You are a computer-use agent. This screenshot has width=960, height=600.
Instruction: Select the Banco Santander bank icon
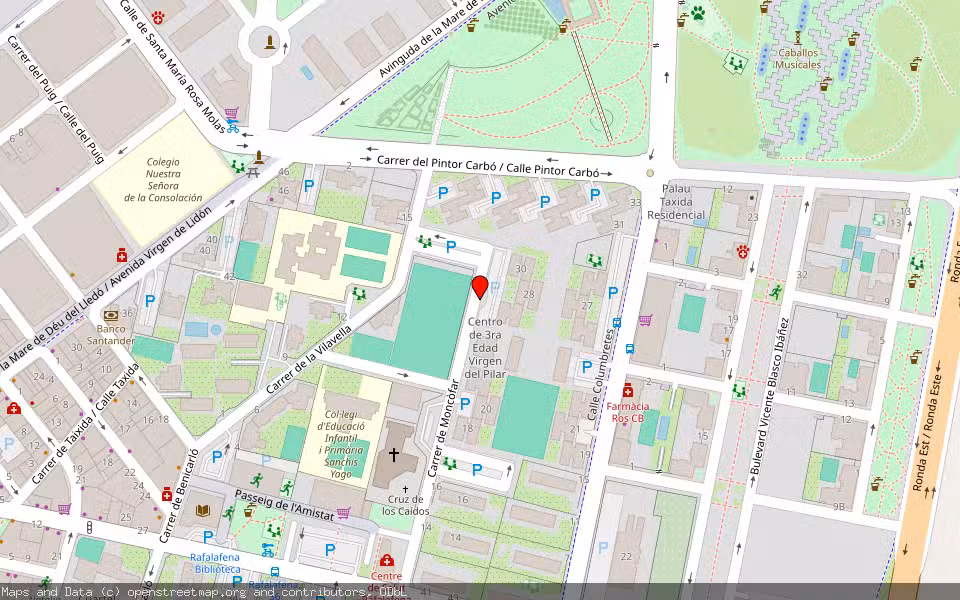click(x=111, y=316)
